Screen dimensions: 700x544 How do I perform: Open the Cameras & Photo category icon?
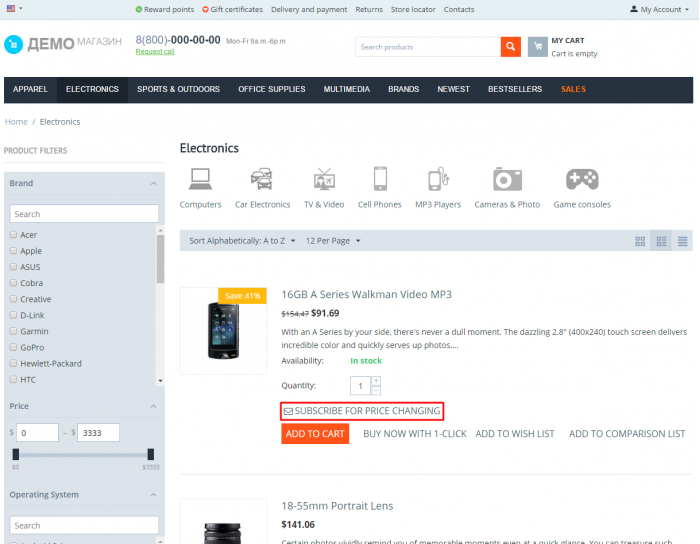tap(507, 179)
